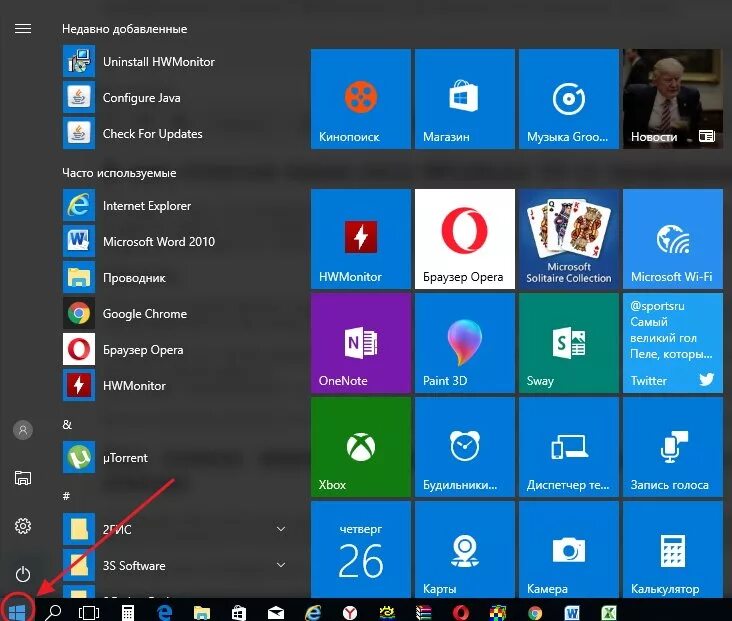This screenshot has height=621, width=732.
Task: Open the Кинопоиск tile
Action: point(361,99)
